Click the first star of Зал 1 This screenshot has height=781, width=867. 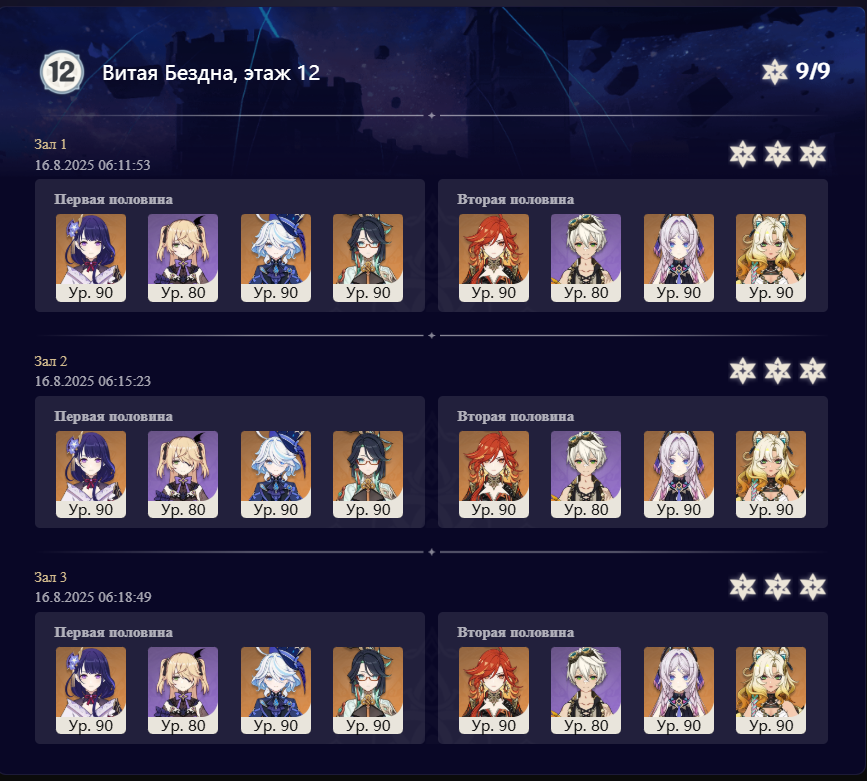(x=743, y=154)
